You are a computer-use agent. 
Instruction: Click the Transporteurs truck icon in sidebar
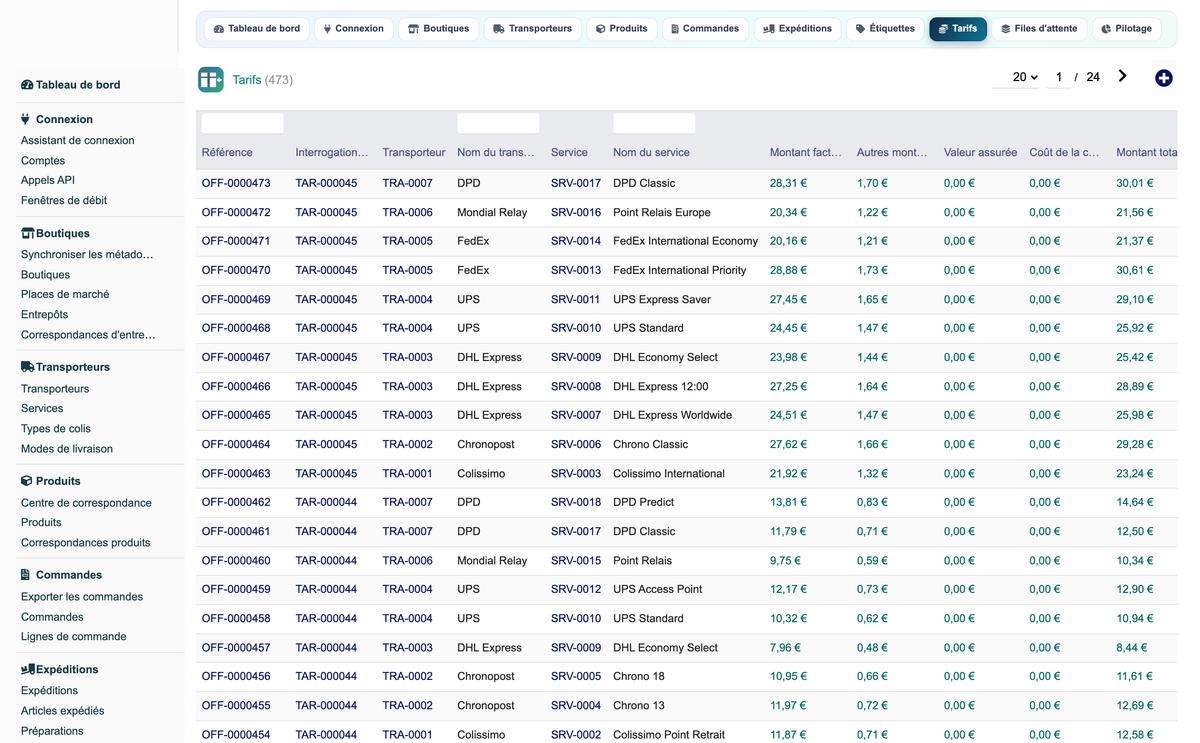click(x=27, y=367)
